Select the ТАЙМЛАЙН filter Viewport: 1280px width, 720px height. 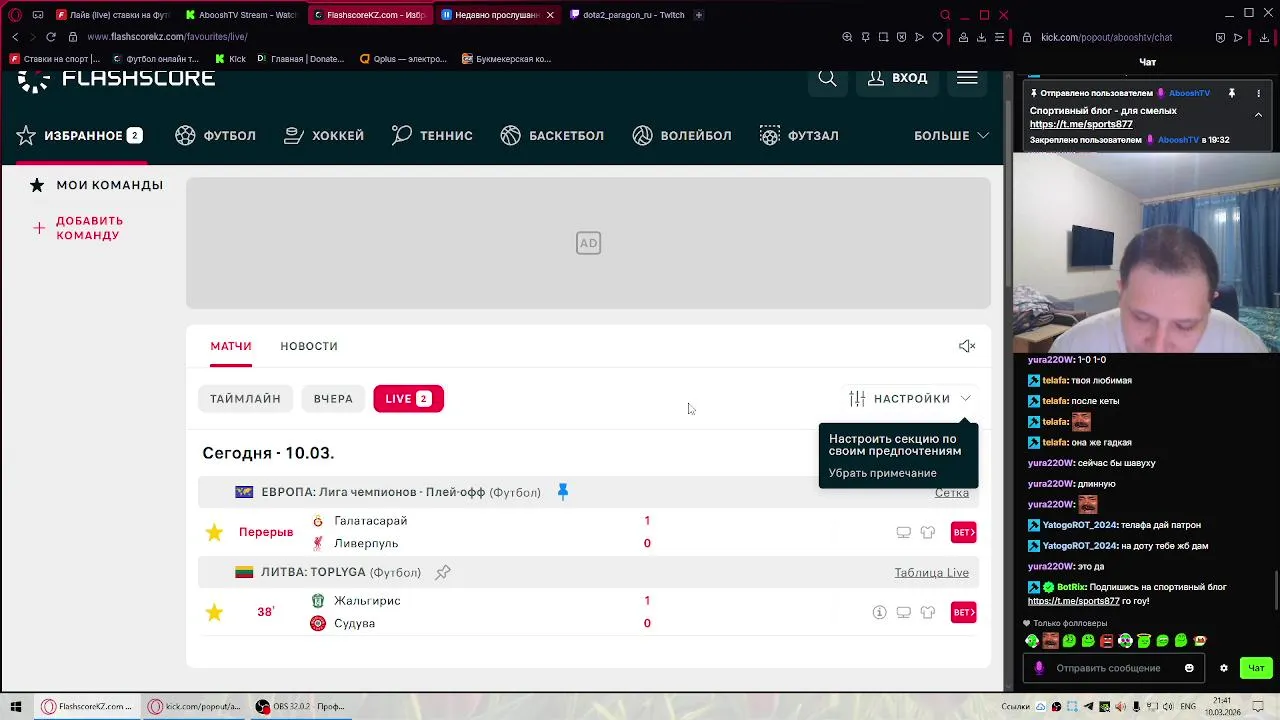[245, 399]
